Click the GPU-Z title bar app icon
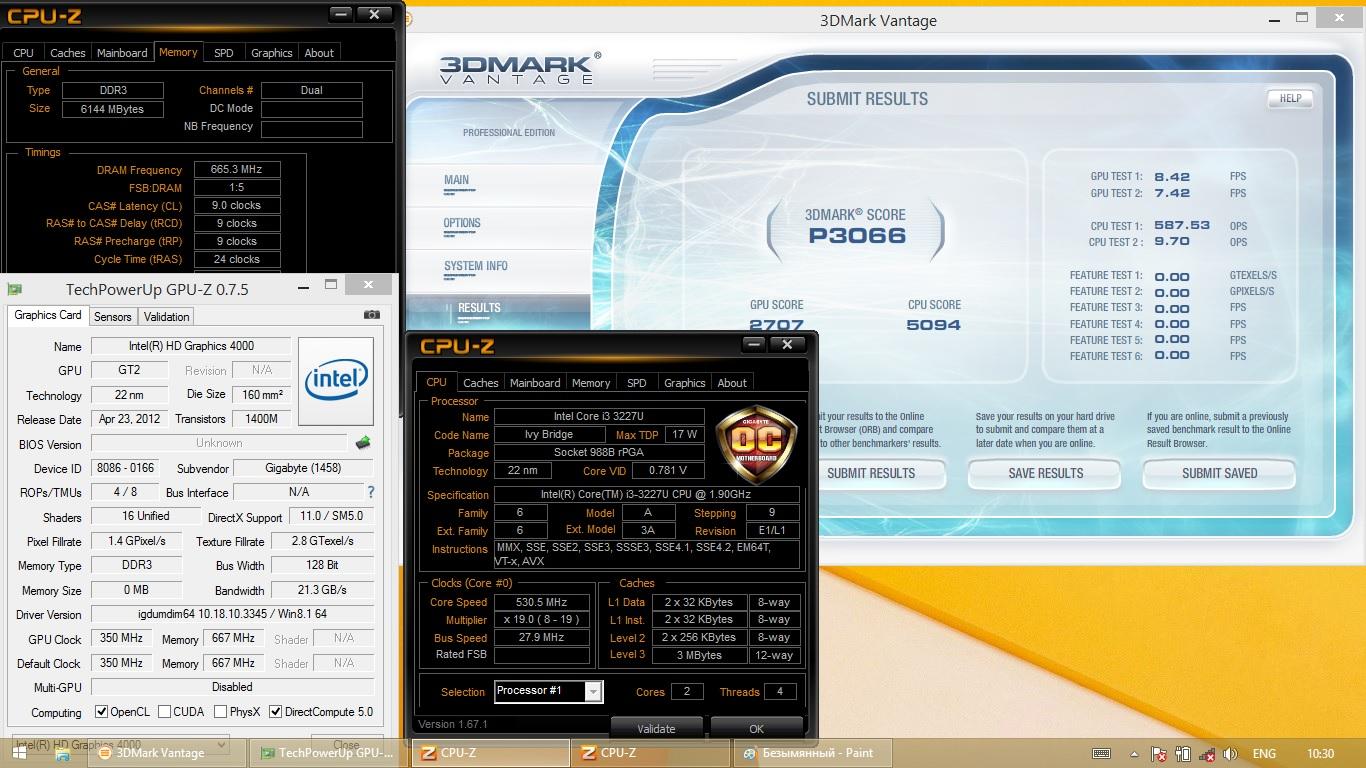The image size is (1366, 768). click(14, 289)
